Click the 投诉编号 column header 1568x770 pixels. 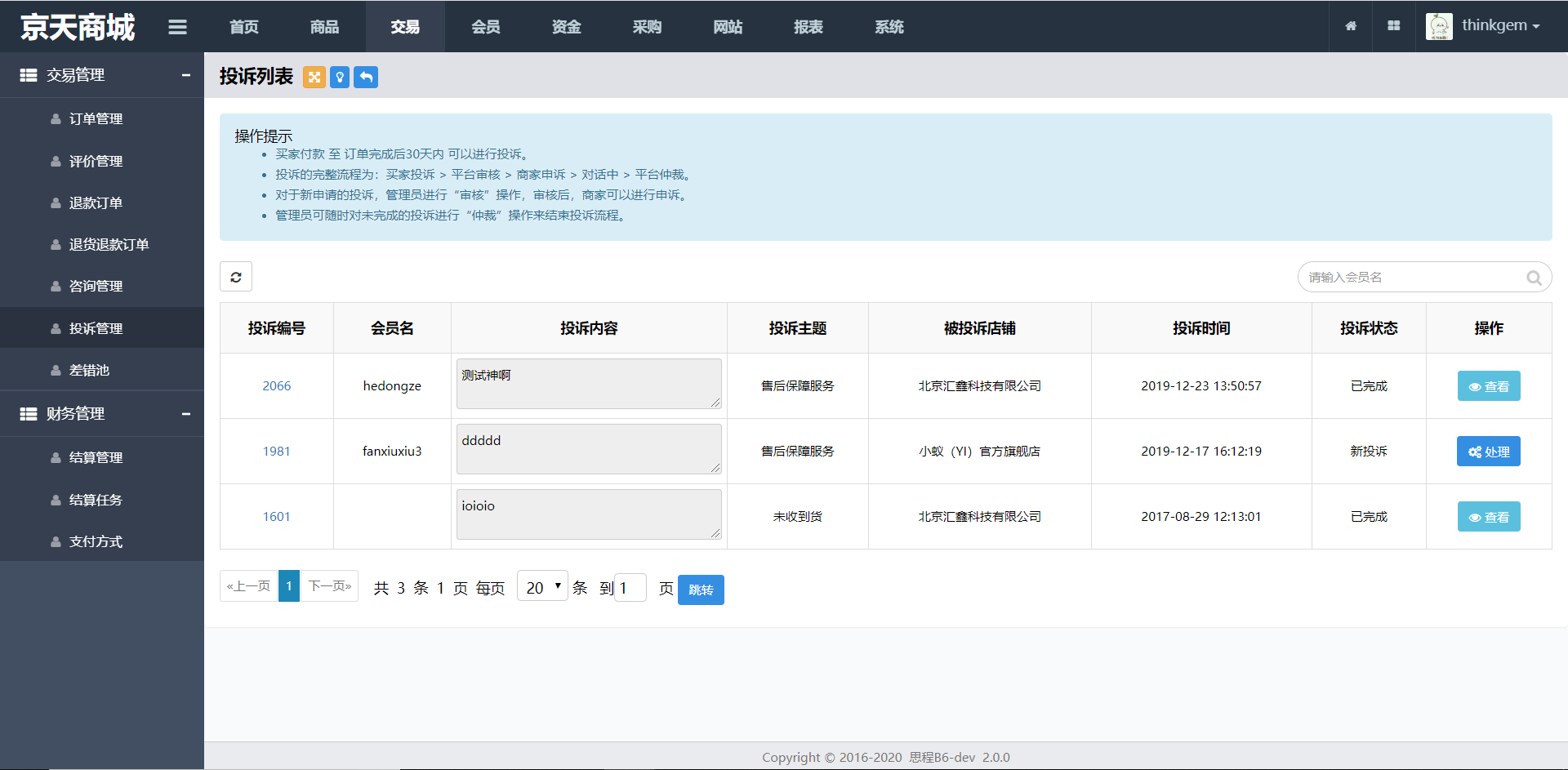pos(277,328)
